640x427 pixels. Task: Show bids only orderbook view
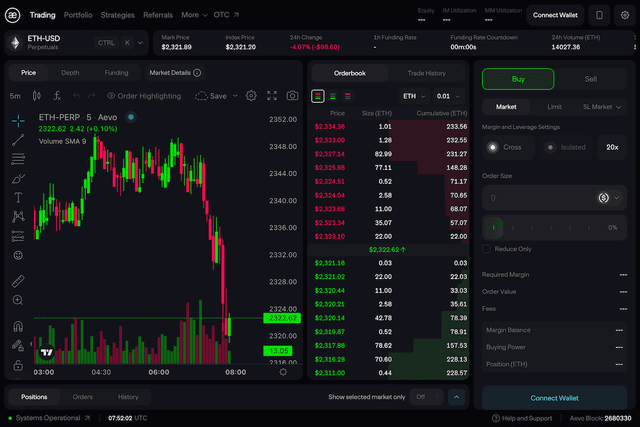[333, 96]
